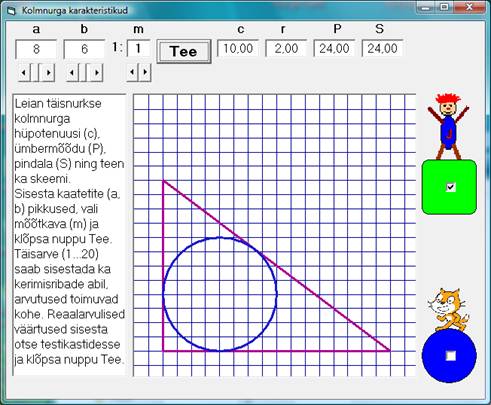
Task: Select the S area result field
Action: (382, 48)
